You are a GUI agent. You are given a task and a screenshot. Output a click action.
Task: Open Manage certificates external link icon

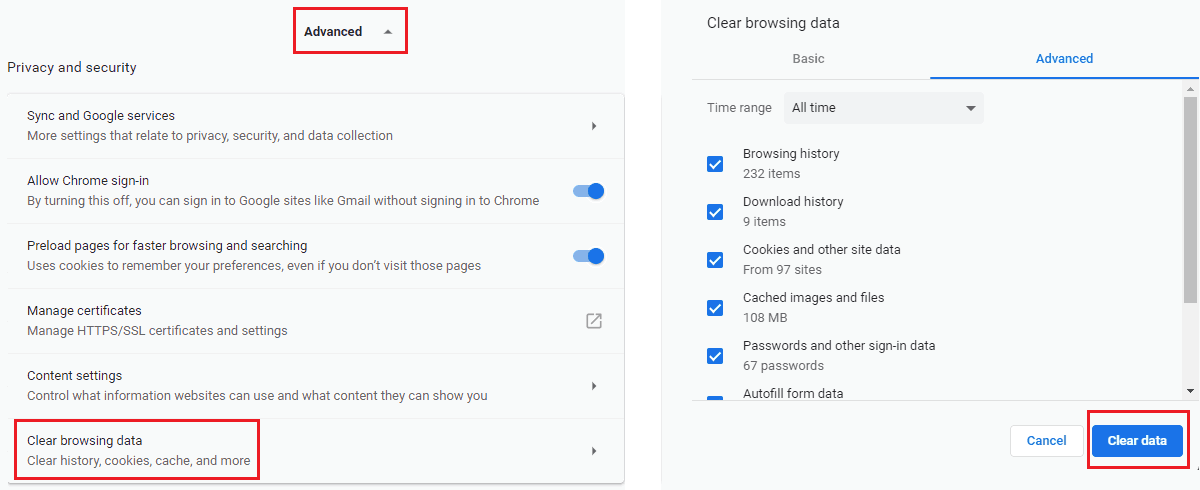coord(594,321)
